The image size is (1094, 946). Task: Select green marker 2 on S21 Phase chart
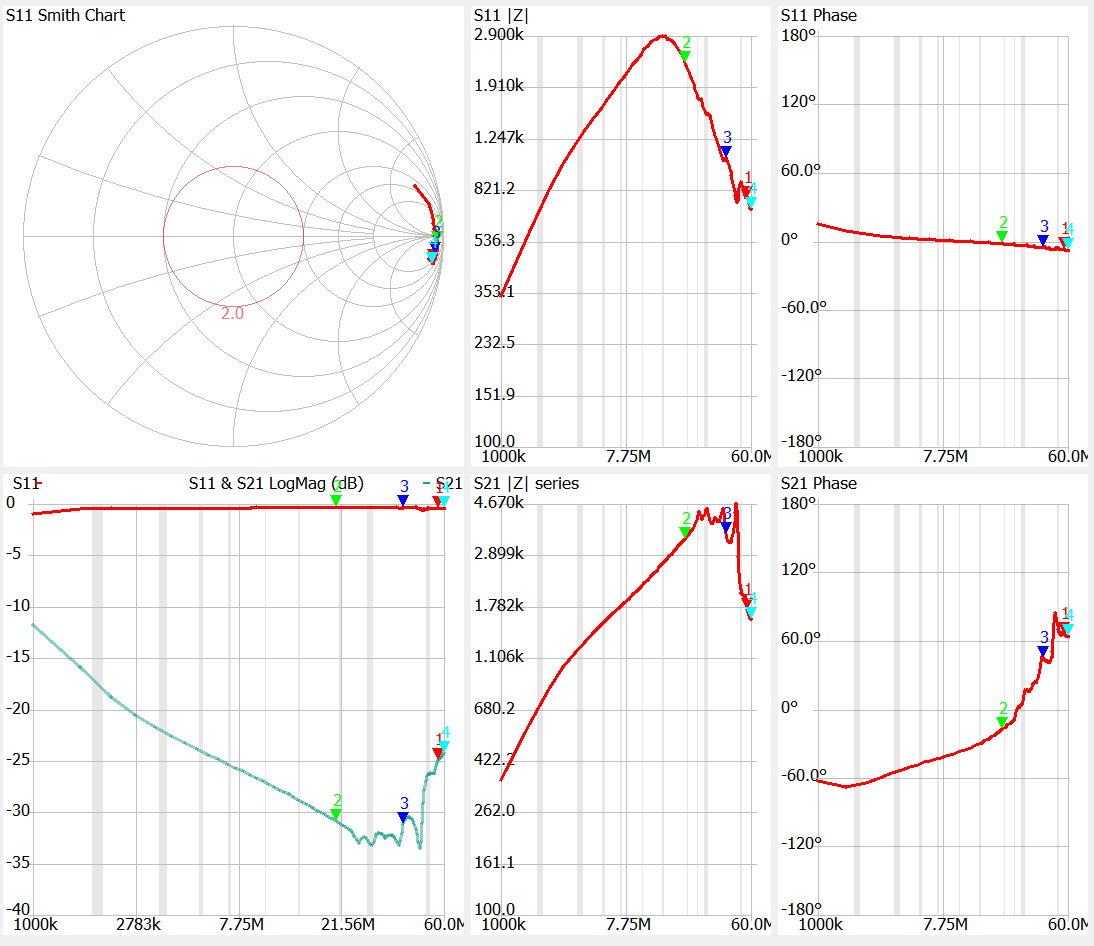coord(1002,721)
